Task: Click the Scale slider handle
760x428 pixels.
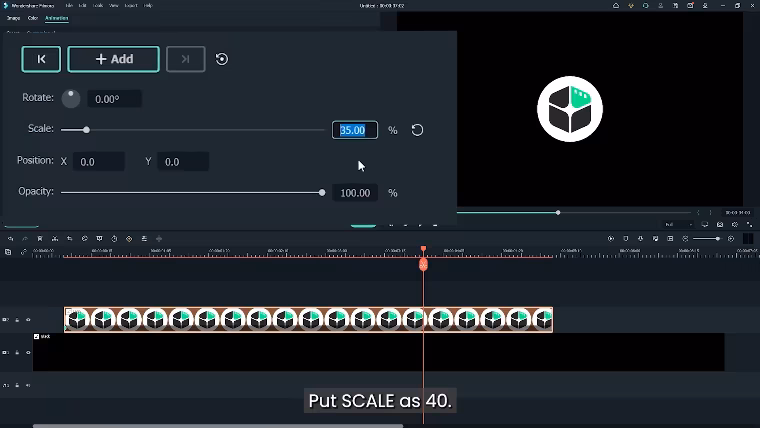Action: (x=86, y=130)
